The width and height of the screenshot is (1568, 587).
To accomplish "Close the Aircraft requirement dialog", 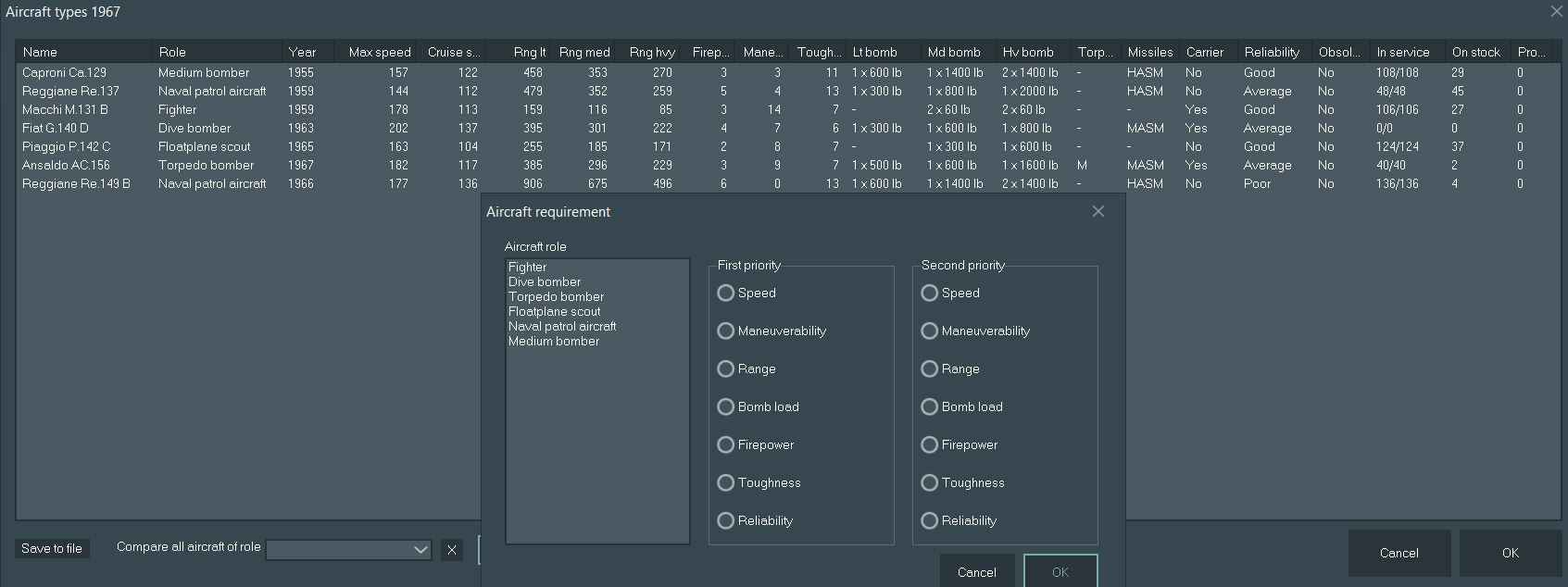I will click(1098, 211).
